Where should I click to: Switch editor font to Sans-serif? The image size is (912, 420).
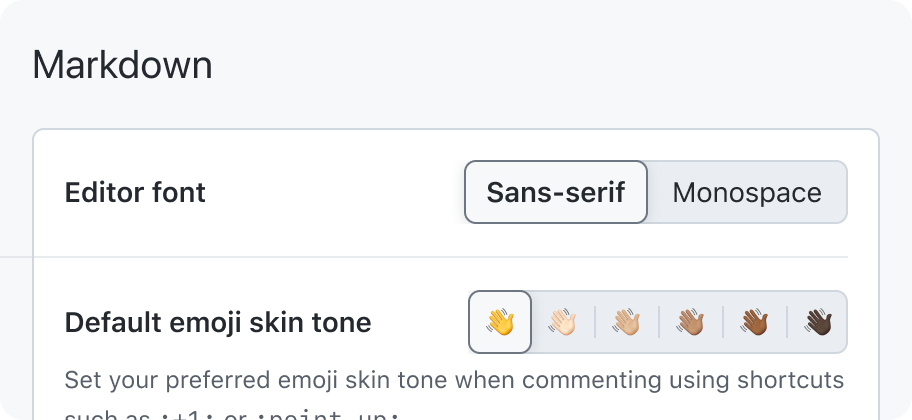pyautogui.click(x=556, y=192)
